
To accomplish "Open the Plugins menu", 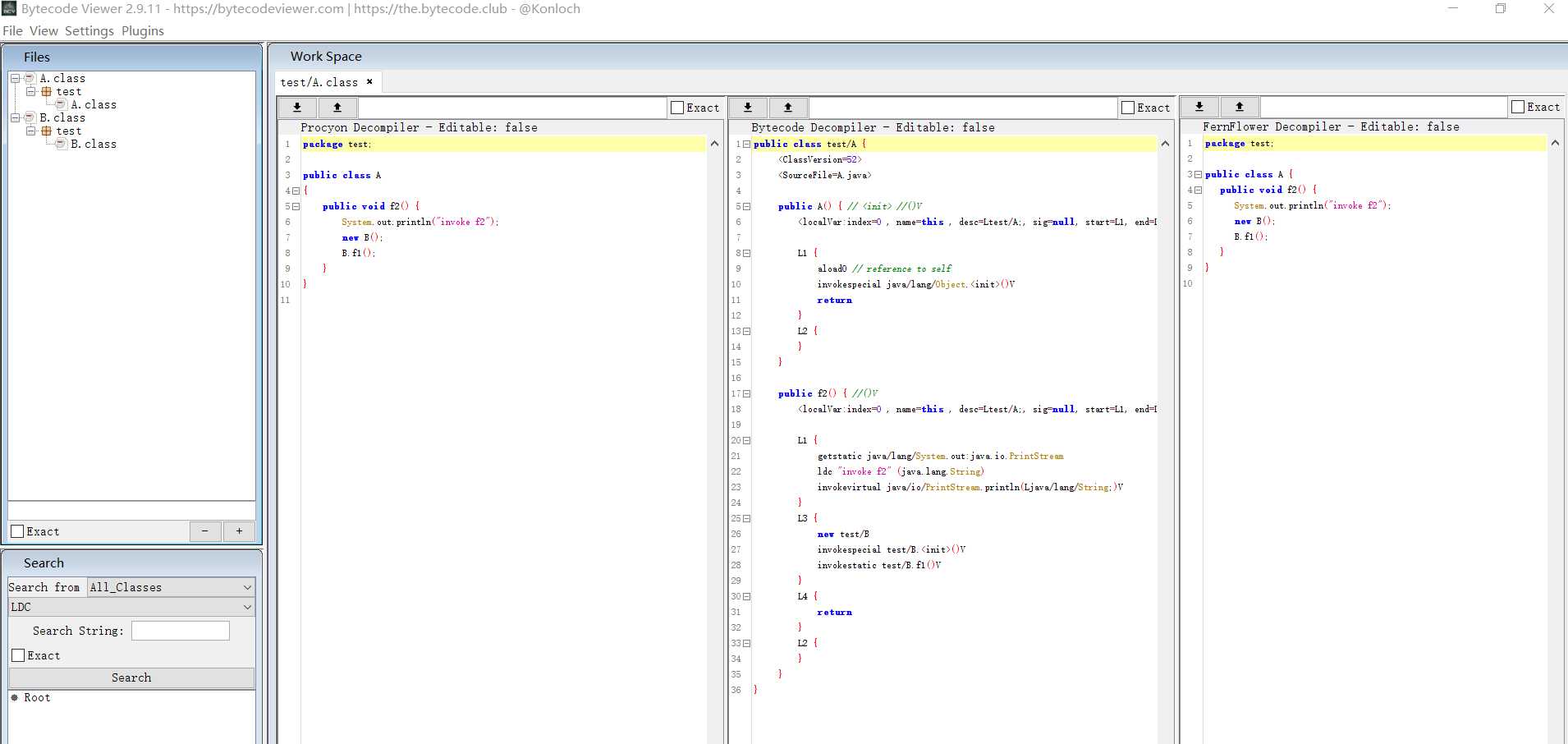I will coord(143,31).
